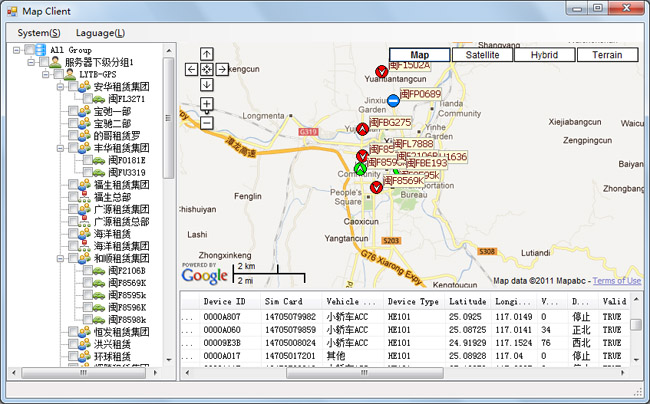The width and height of the screenshot is (650, 404).
Task: Check the 闽F8569K vehicle checkbox
Action: 87,283
